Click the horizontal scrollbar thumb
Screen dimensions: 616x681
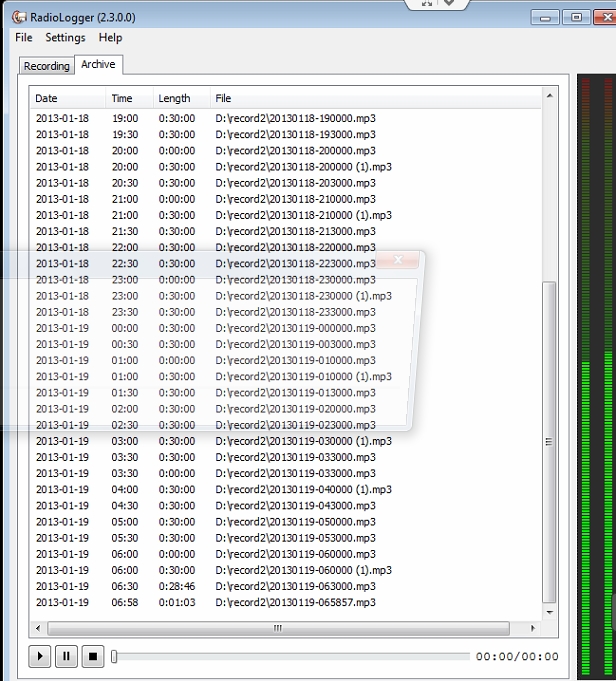(x=278, y=628)
